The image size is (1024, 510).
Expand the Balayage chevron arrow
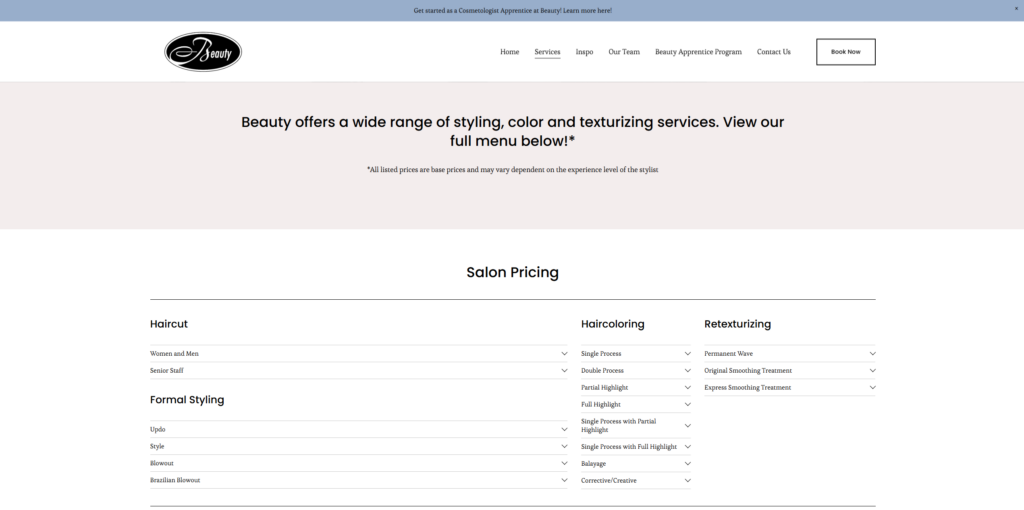click(687, 463)
